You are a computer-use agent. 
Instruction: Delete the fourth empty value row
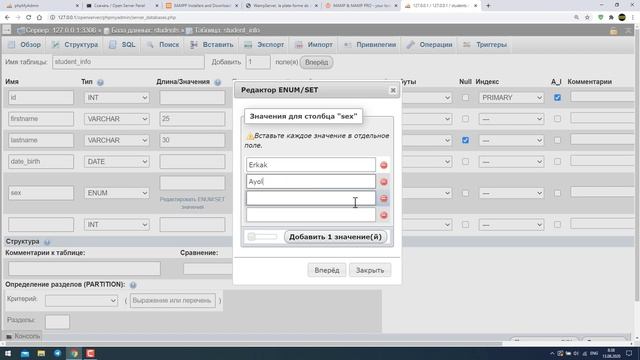(384, 215)
